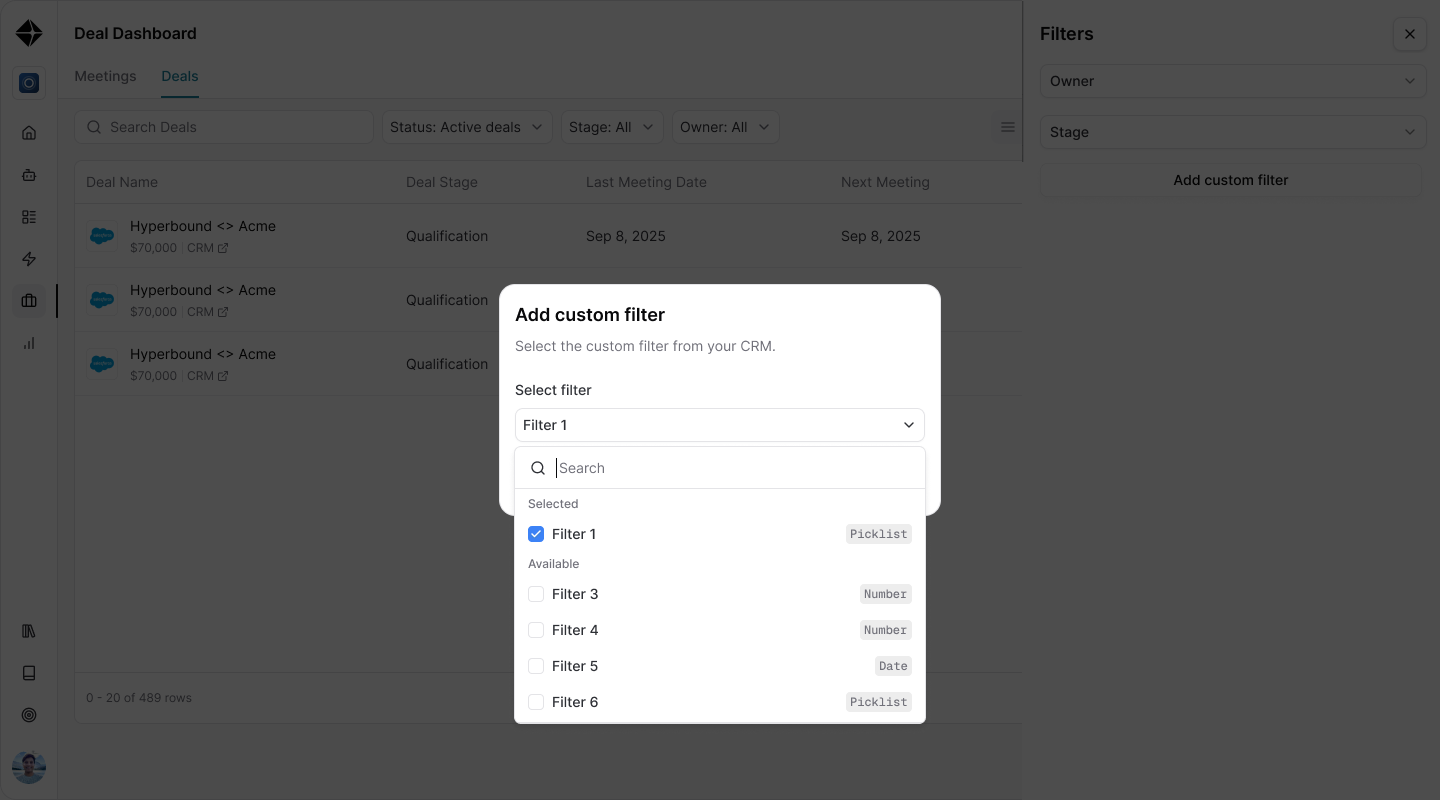
Task: Open the home icon in sidebar
Action: [29, 133]
